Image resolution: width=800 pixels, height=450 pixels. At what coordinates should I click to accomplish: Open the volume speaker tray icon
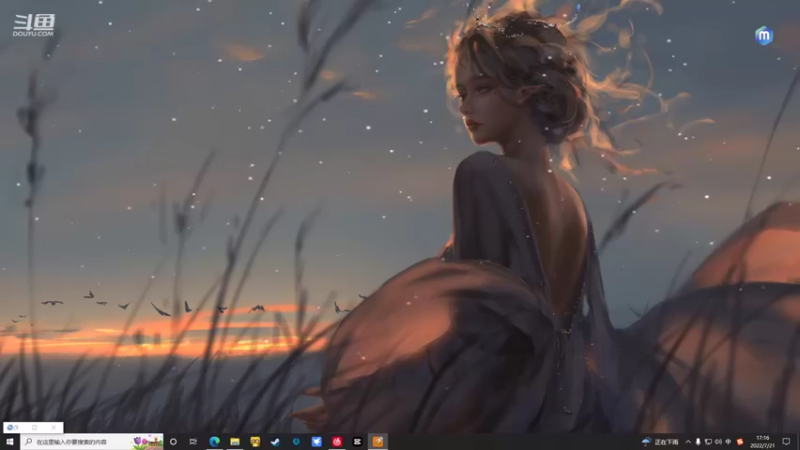point(718,442)
